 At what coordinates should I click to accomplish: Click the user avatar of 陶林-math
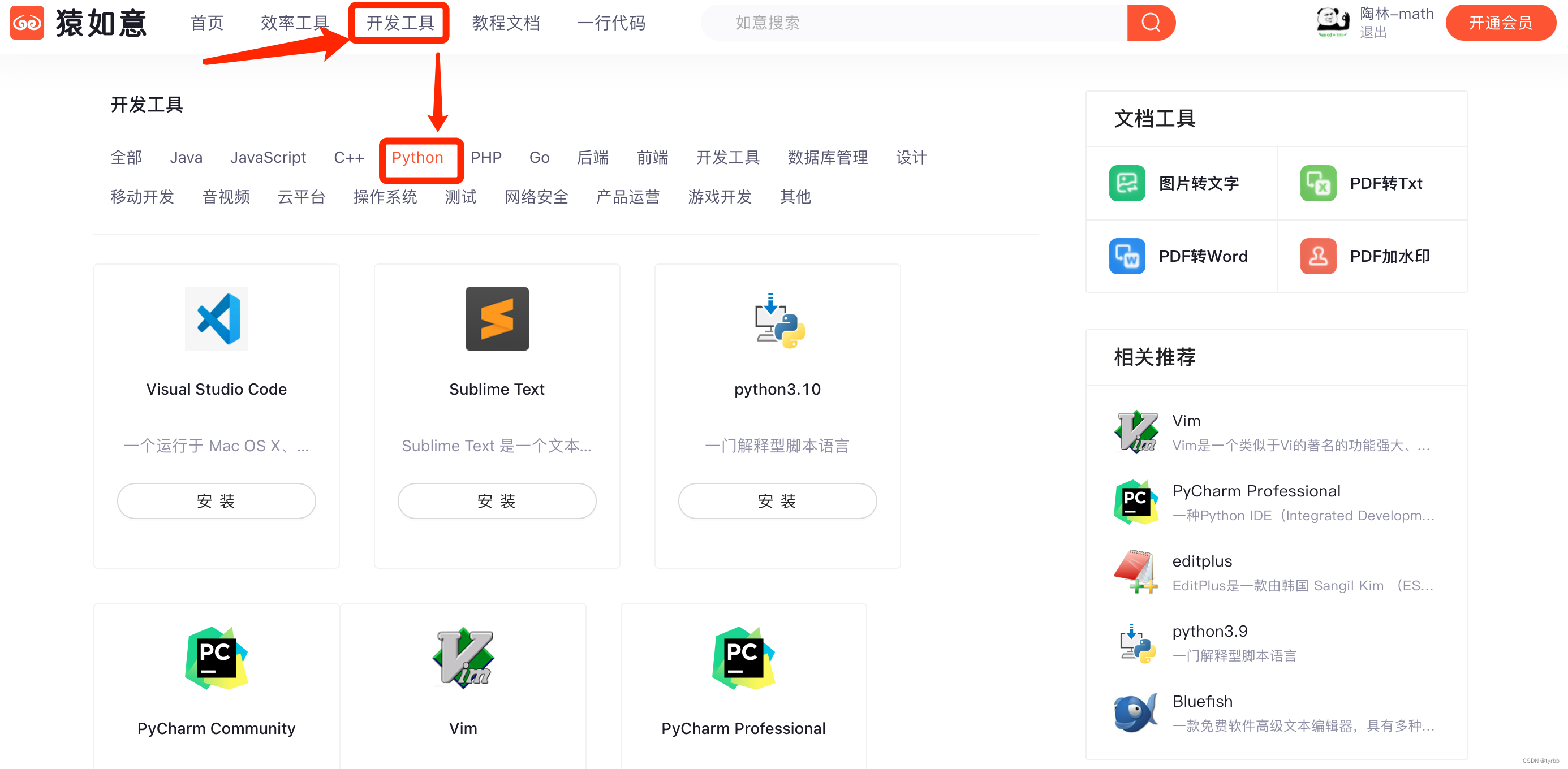[x=1333, y=22]
